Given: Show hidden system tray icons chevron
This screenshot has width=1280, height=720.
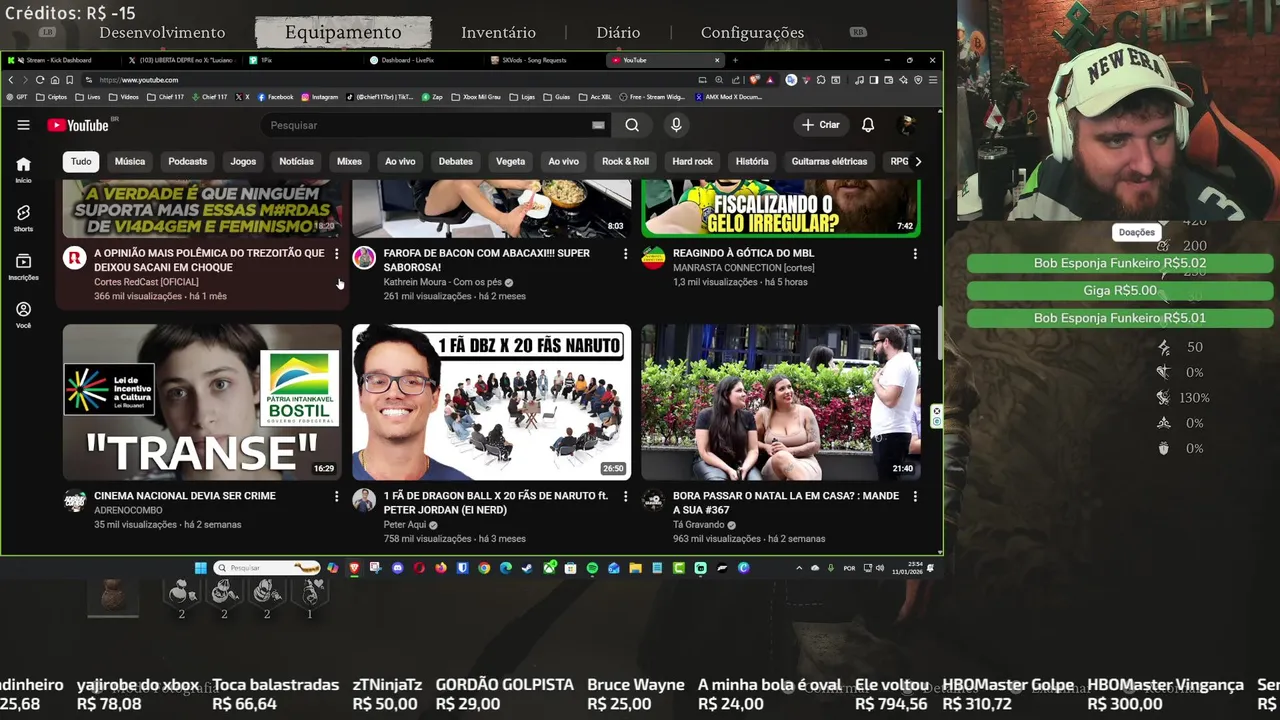Looking at the screenshot, I should point(798,568).
